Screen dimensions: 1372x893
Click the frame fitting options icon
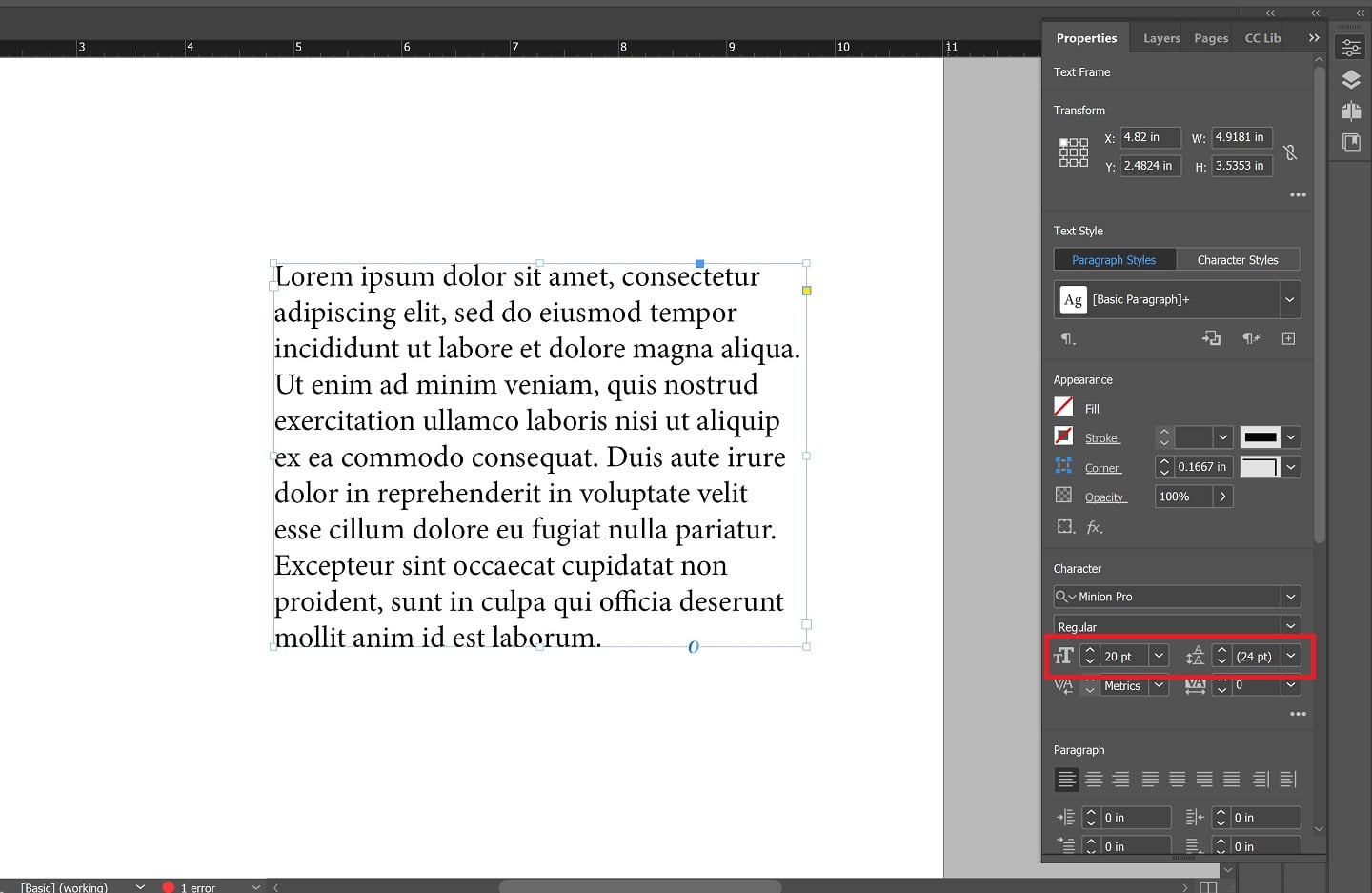coord(1065,527)
